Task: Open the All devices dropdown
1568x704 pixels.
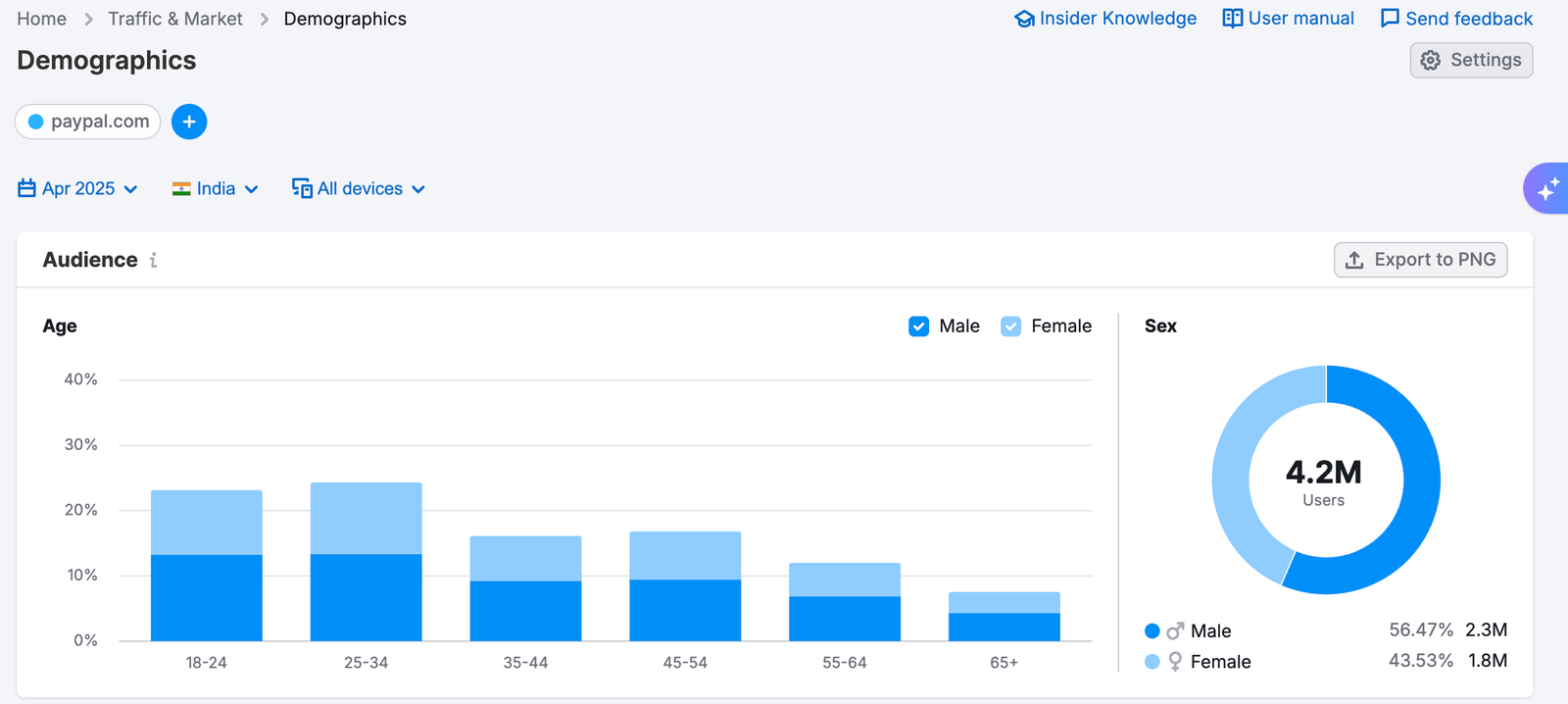Action: point(359,188)
